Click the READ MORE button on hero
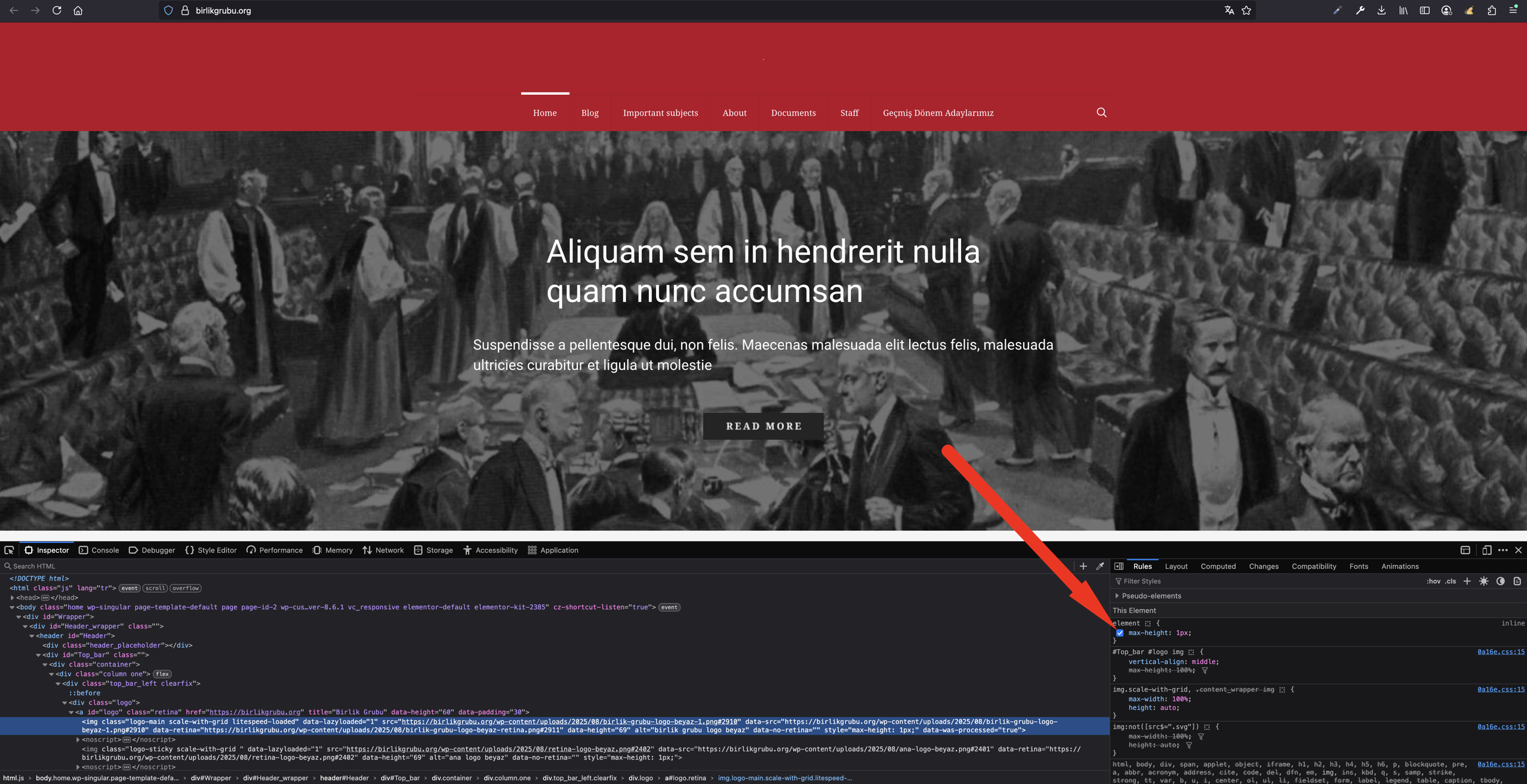1527x784 pixels. pyautogui.click(x=763, y=426)
